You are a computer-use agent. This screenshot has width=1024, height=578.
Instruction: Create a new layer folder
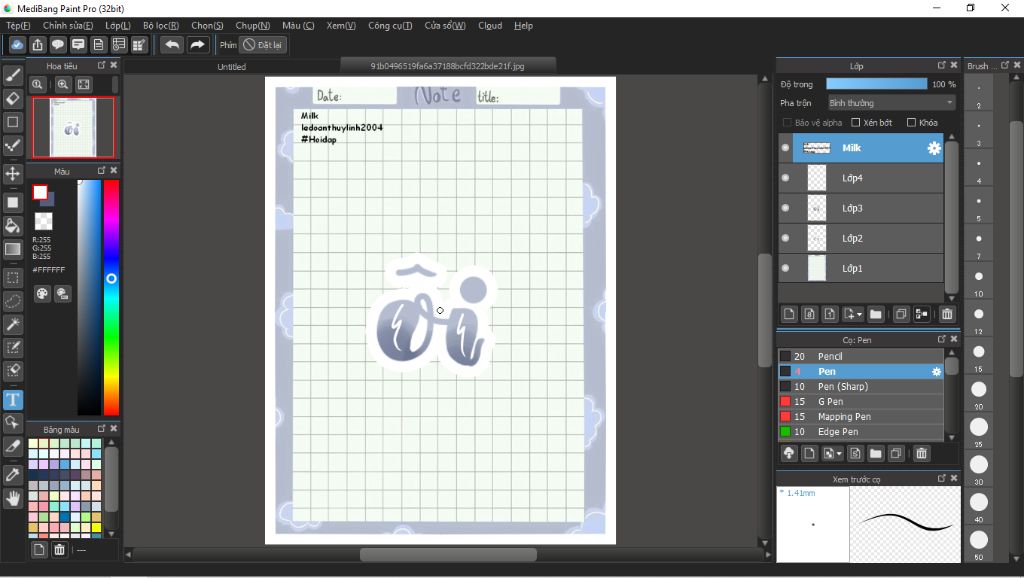pos(876,314)
